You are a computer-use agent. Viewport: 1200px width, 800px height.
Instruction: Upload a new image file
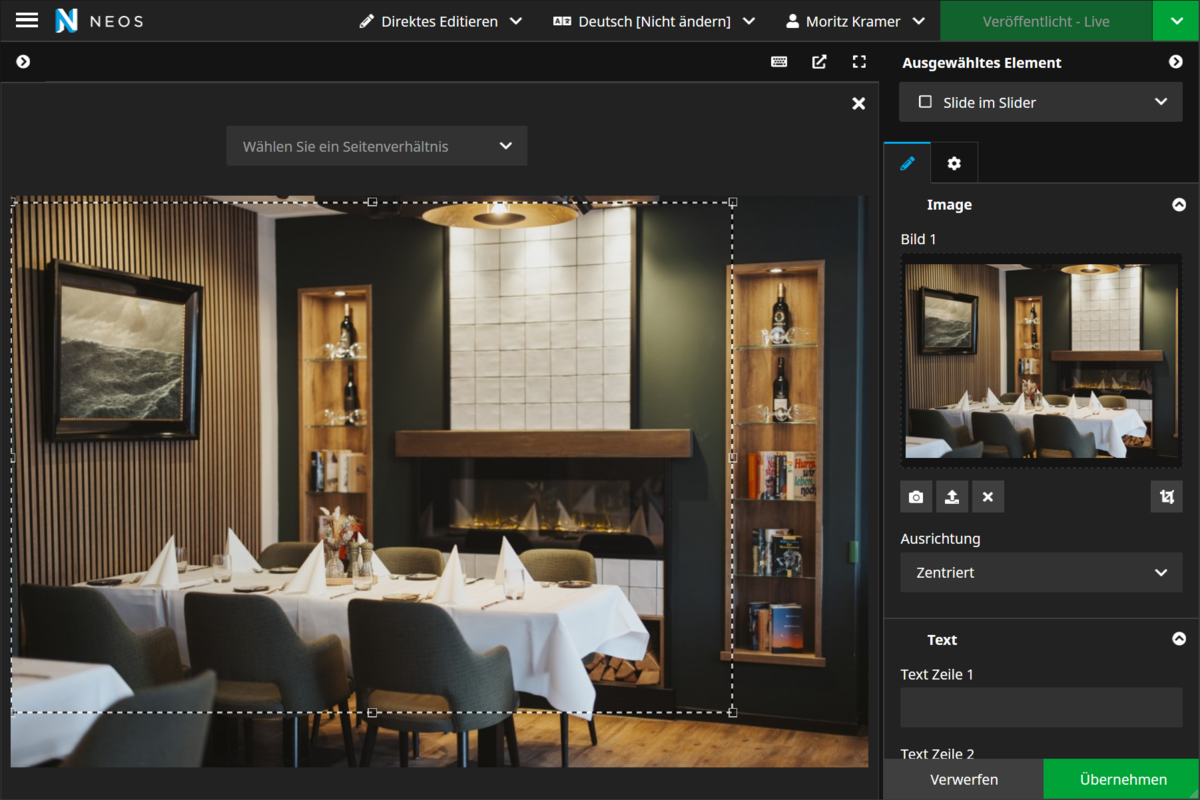point(952,497)
